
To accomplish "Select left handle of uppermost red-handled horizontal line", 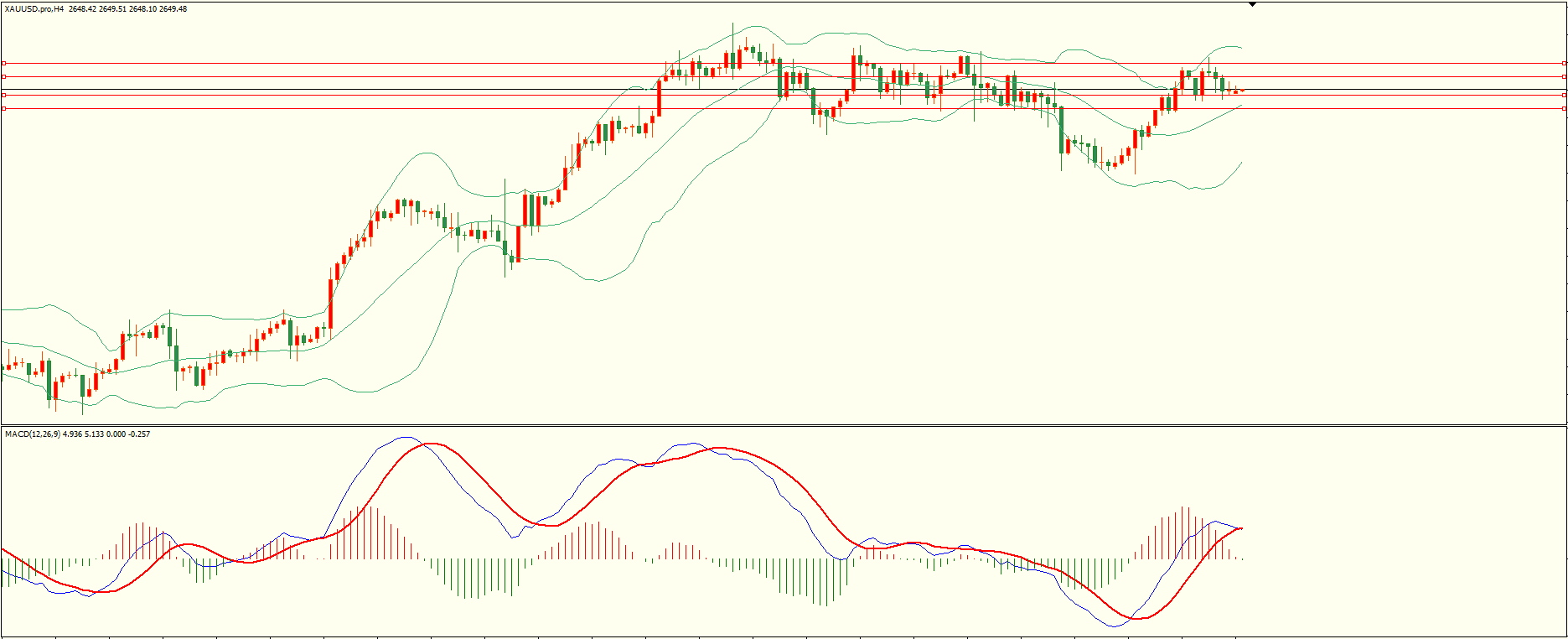I will point(3,63).
